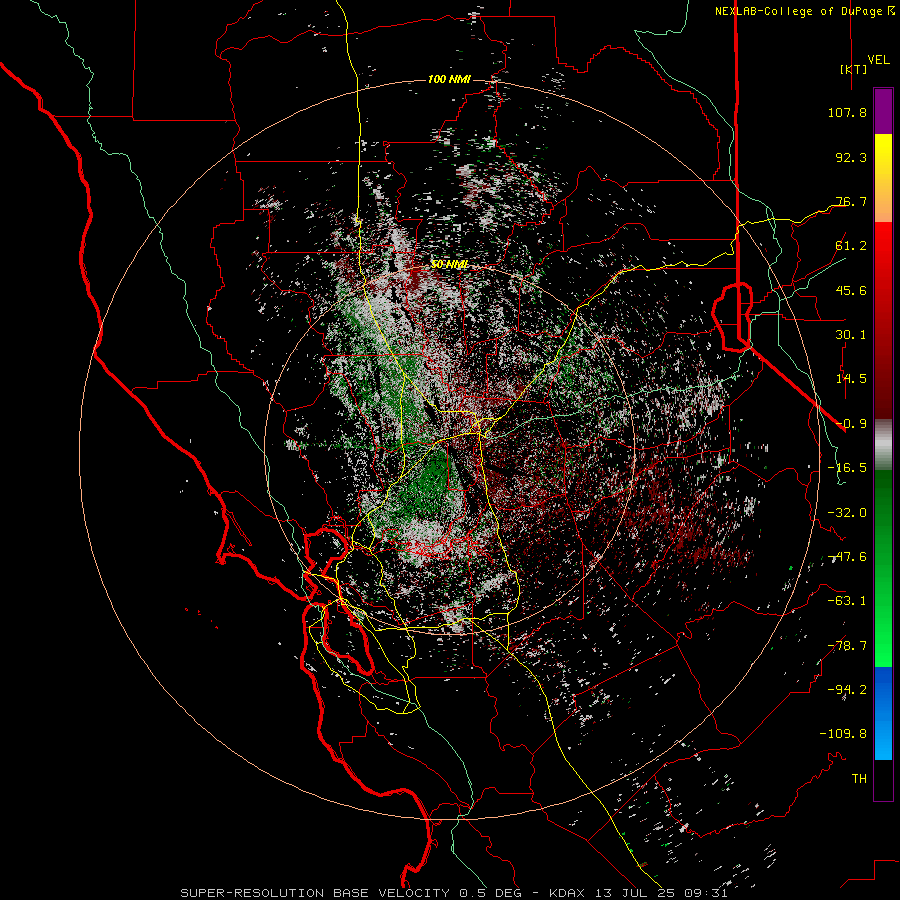Click the -109.8 legend value

[x=843, y=734]
